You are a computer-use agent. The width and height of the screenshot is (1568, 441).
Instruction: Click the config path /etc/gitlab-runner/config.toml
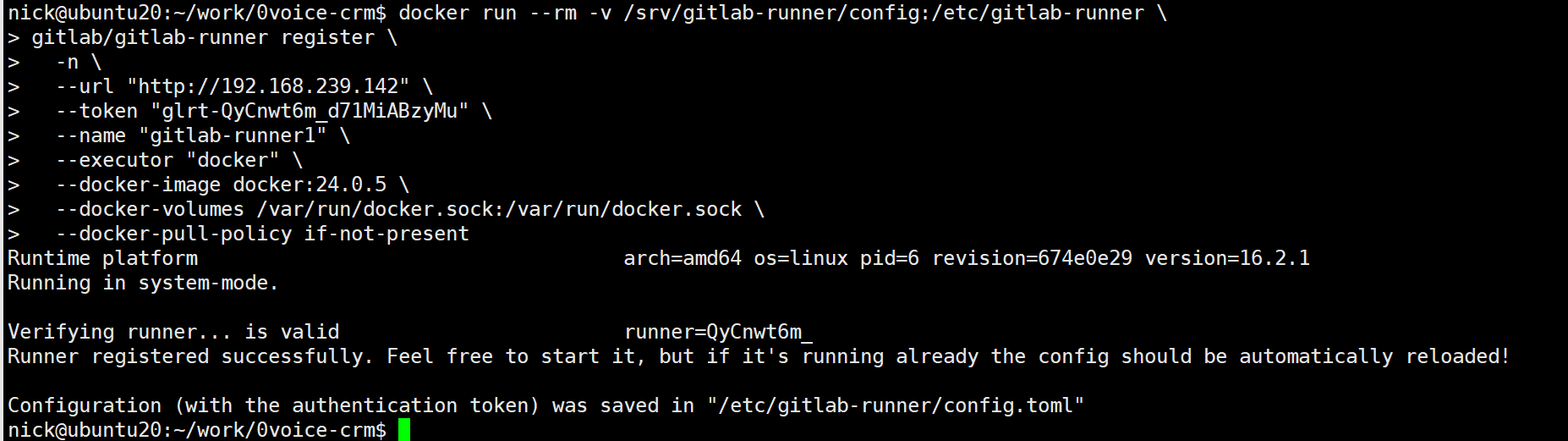896,405
